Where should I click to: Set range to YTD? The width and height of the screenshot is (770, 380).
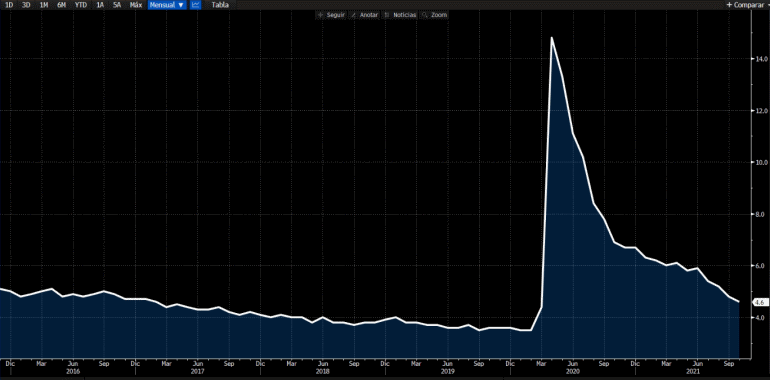(81, 5)
